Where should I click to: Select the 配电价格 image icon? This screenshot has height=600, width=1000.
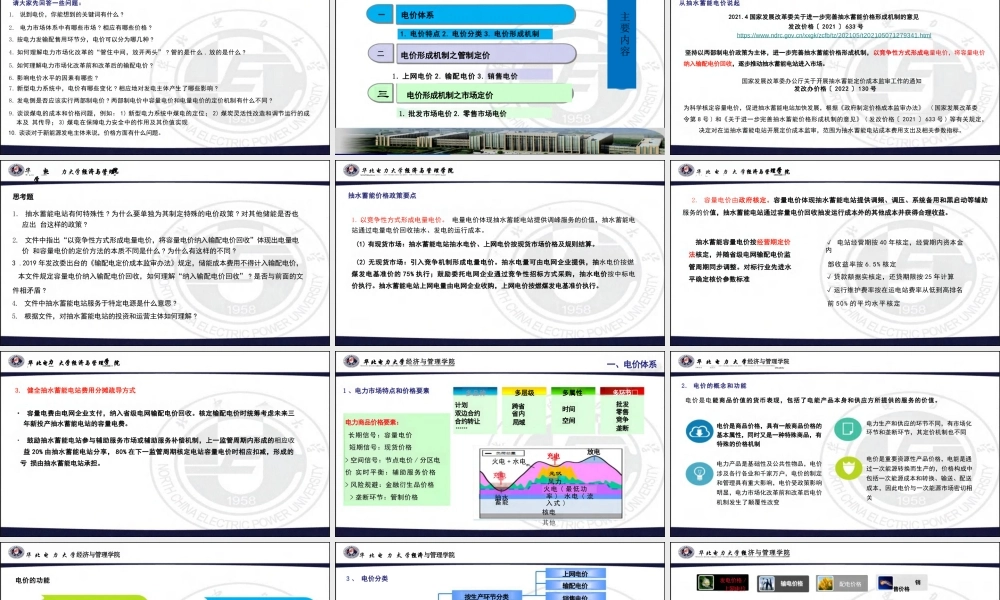click(825, 582)
